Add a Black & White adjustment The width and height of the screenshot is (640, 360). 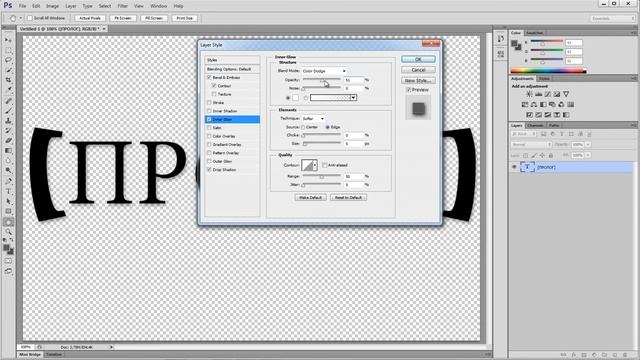[543, 104]
